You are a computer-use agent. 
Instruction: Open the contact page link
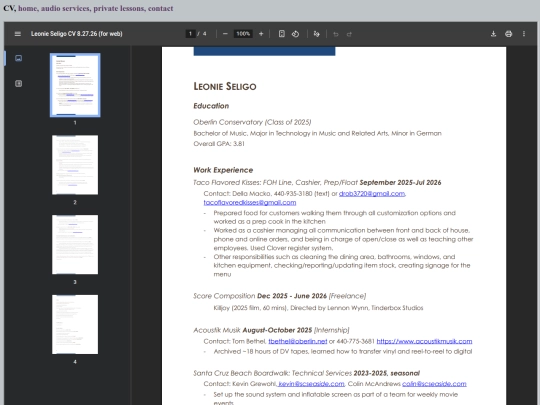tap(160, 8)
